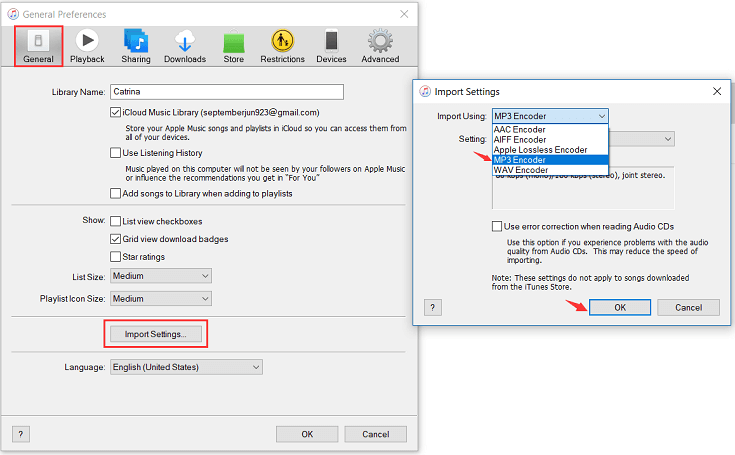Viewport: 735px width, 455px height.
Task: Enable error correction for Audio CDs
Action: [x=498, y=227]
